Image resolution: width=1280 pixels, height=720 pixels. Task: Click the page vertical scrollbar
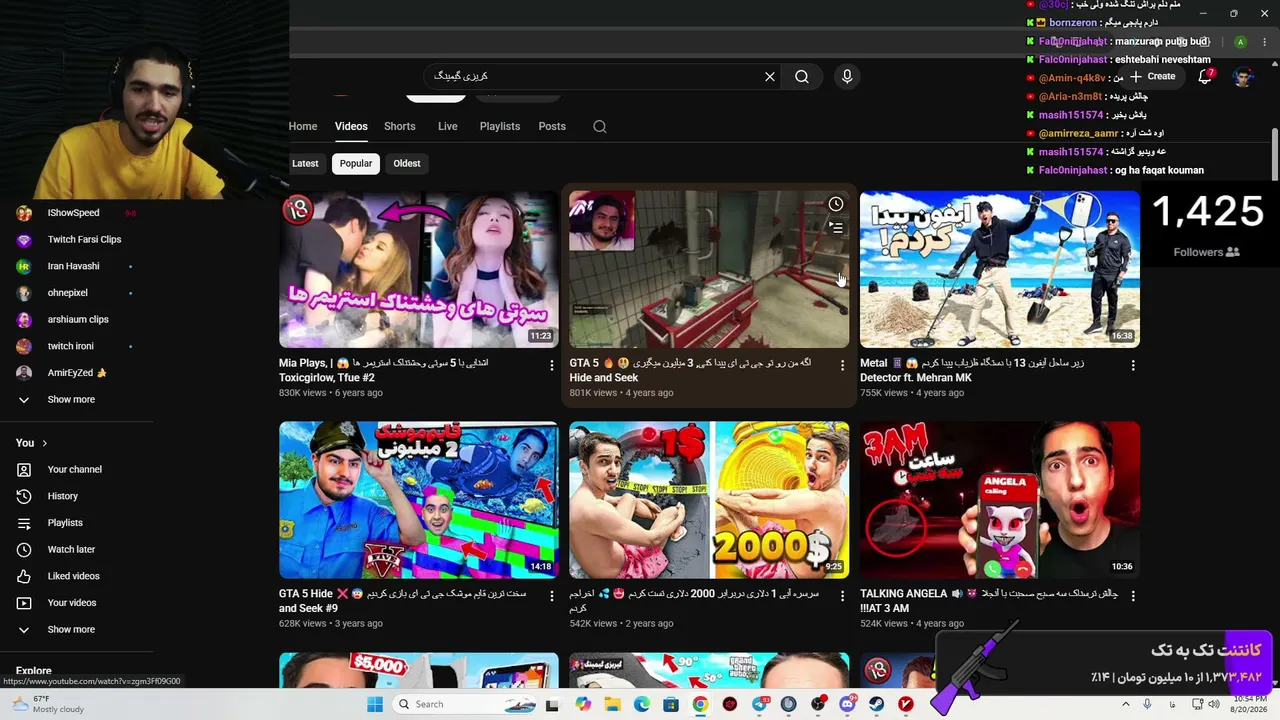click(1274, 154)
